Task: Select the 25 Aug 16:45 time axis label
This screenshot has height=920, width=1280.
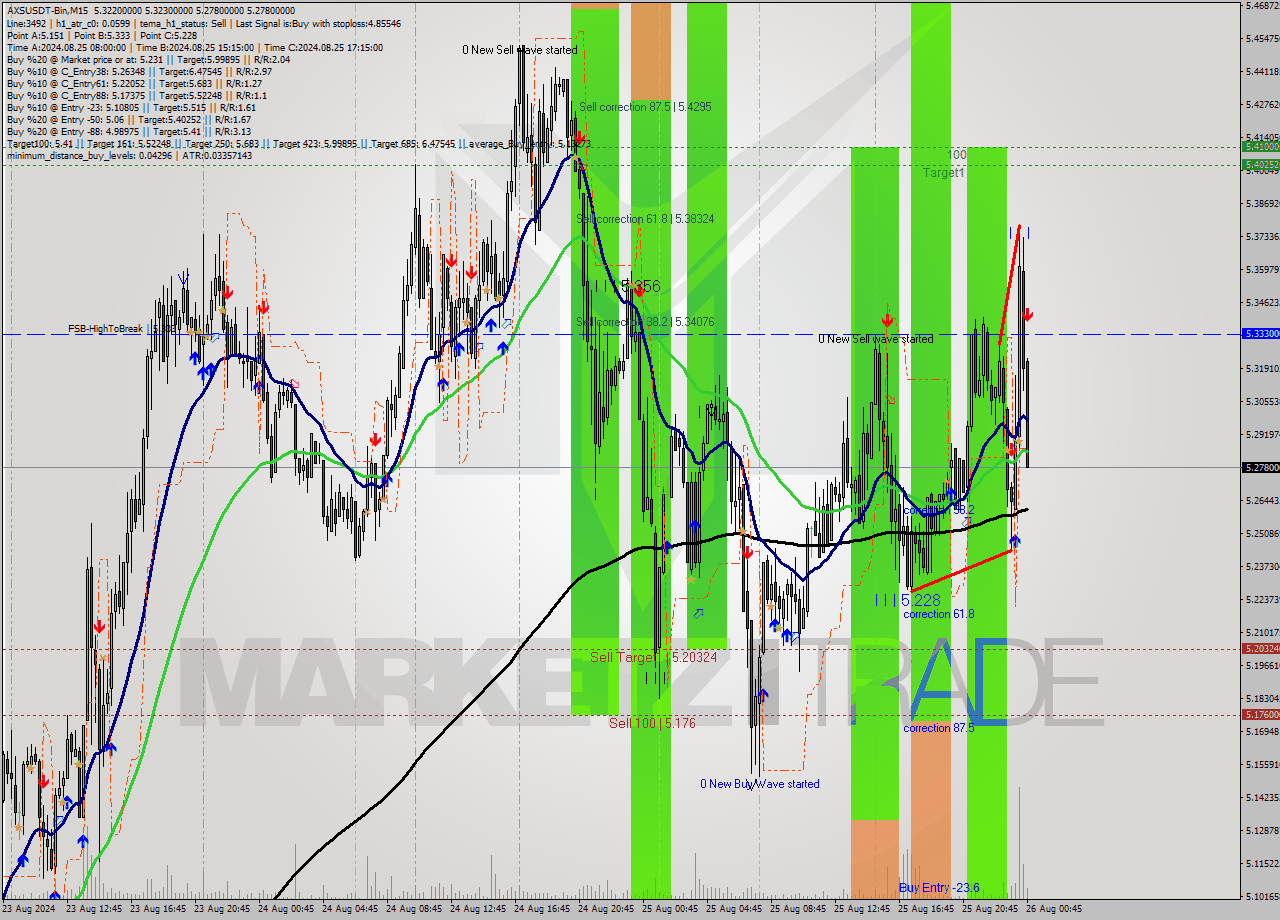Action: [x=925, y=909]
